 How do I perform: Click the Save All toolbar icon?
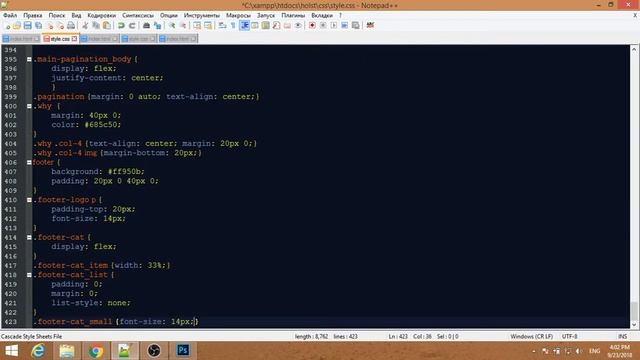[38, 25]
